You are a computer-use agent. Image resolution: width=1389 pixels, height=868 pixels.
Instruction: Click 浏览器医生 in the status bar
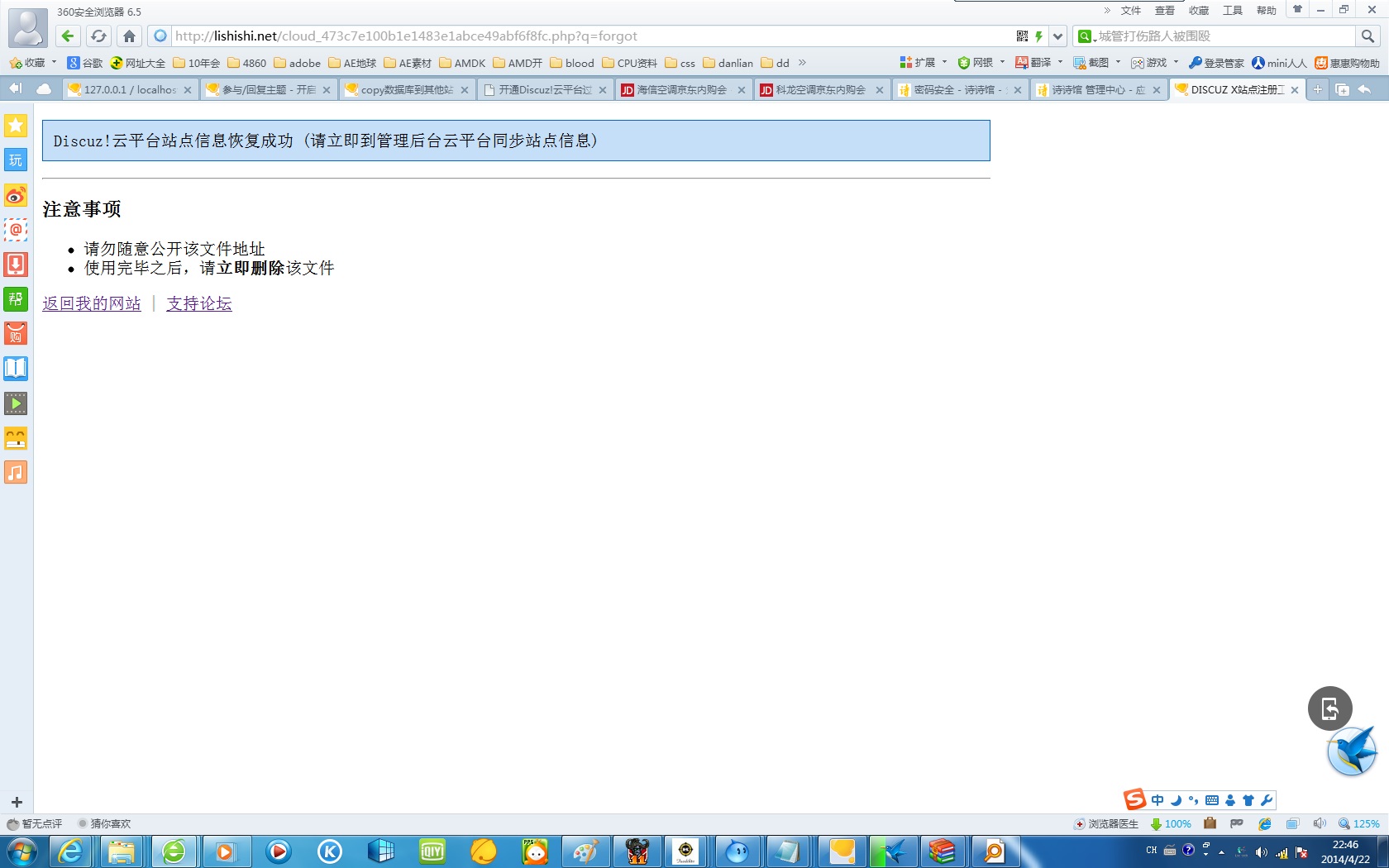click(x=1106, y=823)
